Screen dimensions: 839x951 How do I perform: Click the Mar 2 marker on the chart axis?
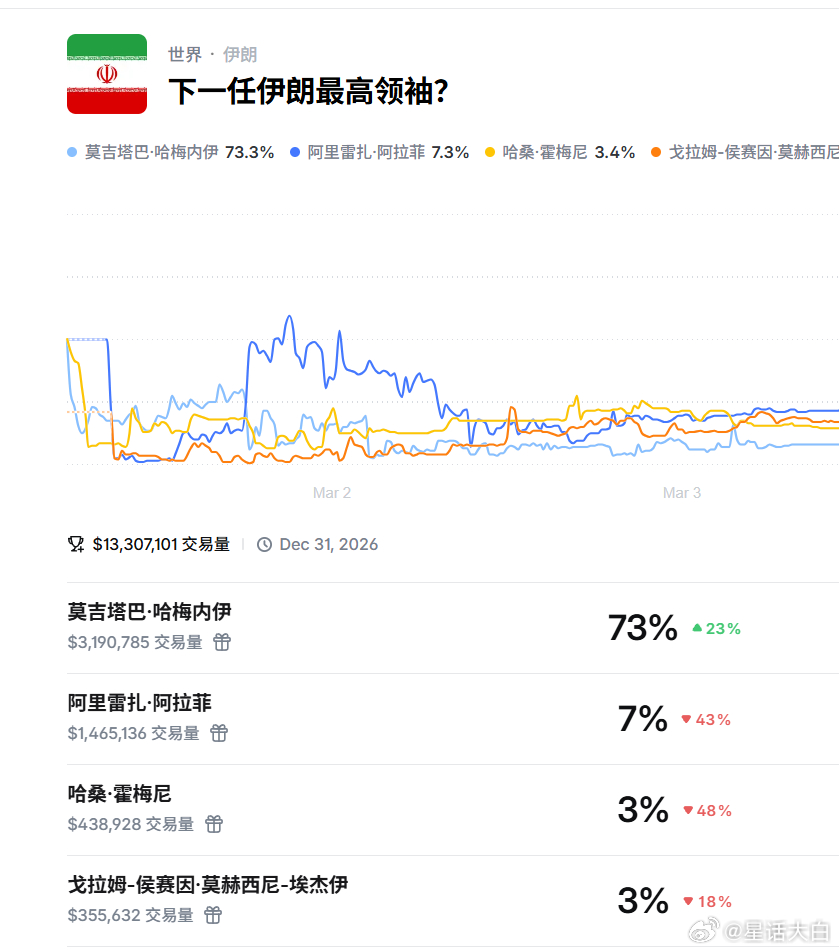point(331,492)
